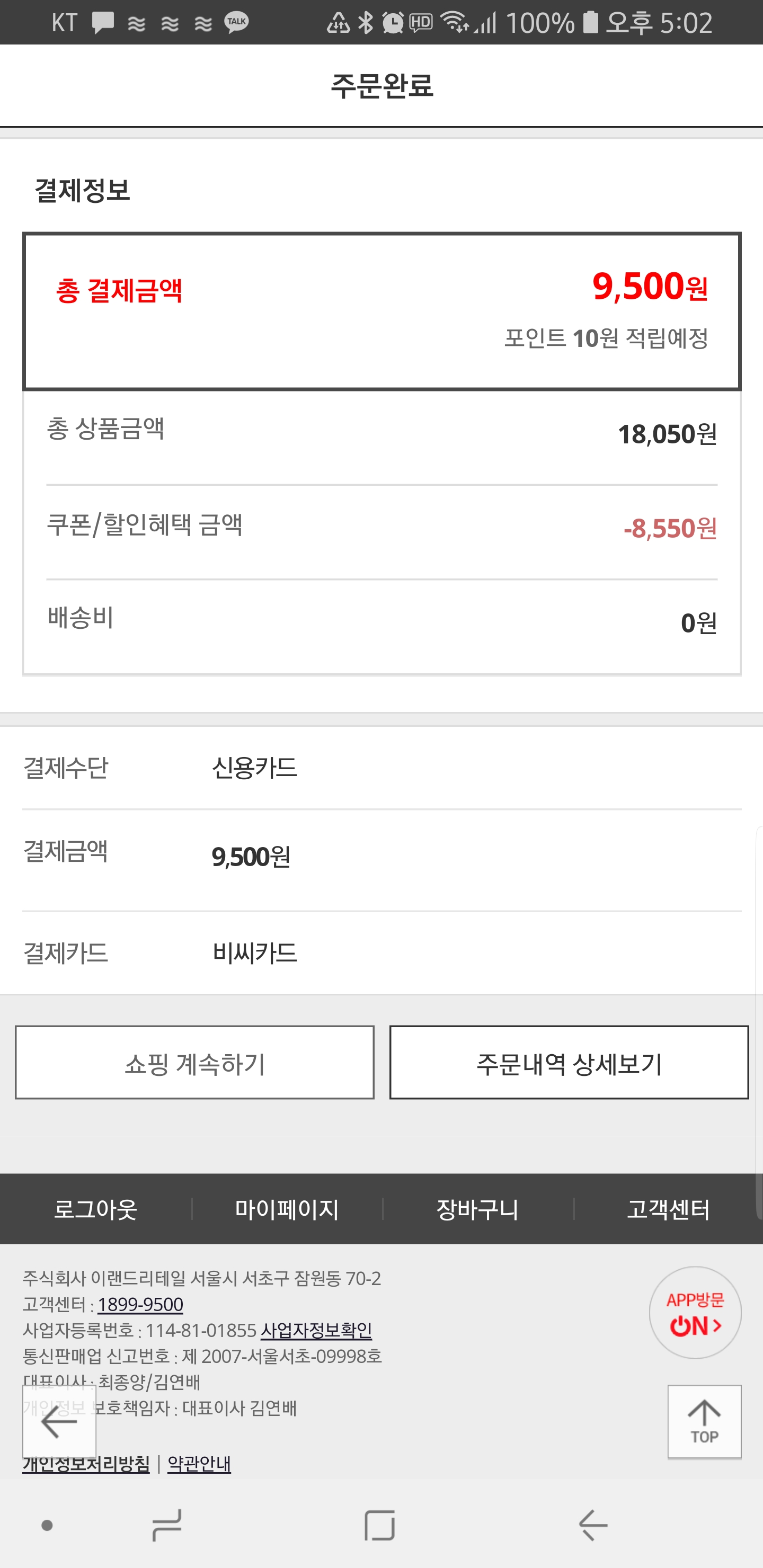Tap the KakaoTalk notification icon in status bar
Screen dimensions: 763x1568
point(236,23)
